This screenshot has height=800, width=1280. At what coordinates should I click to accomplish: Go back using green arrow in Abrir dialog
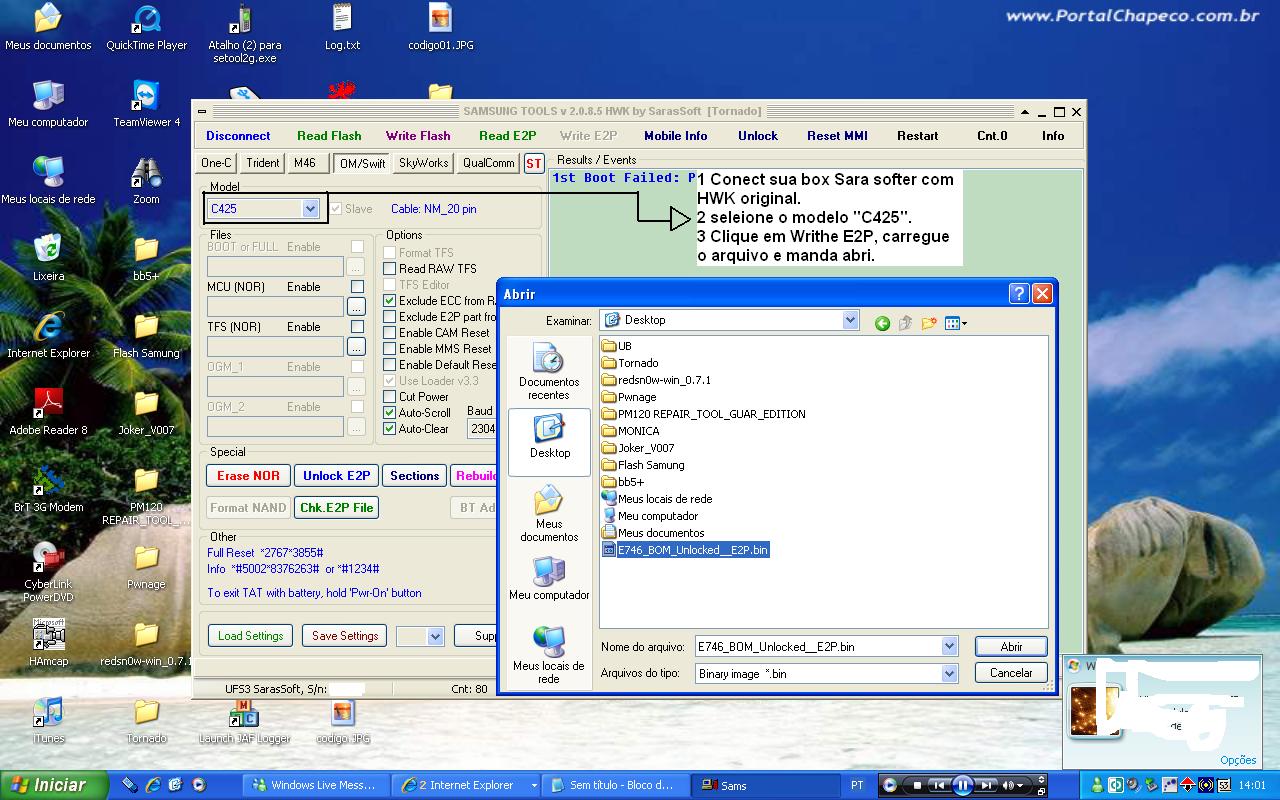coord(882,322)
